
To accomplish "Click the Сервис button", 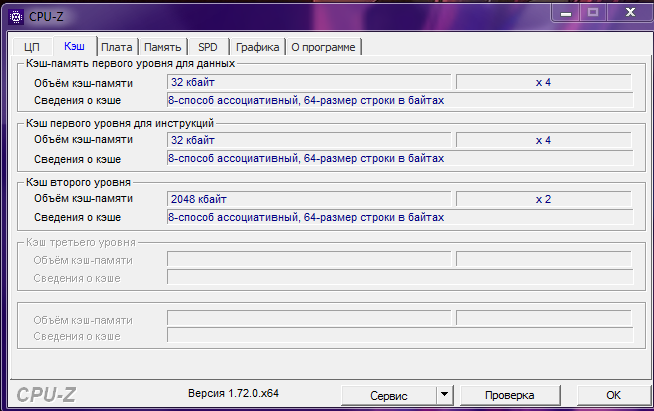I will [389, 395].
